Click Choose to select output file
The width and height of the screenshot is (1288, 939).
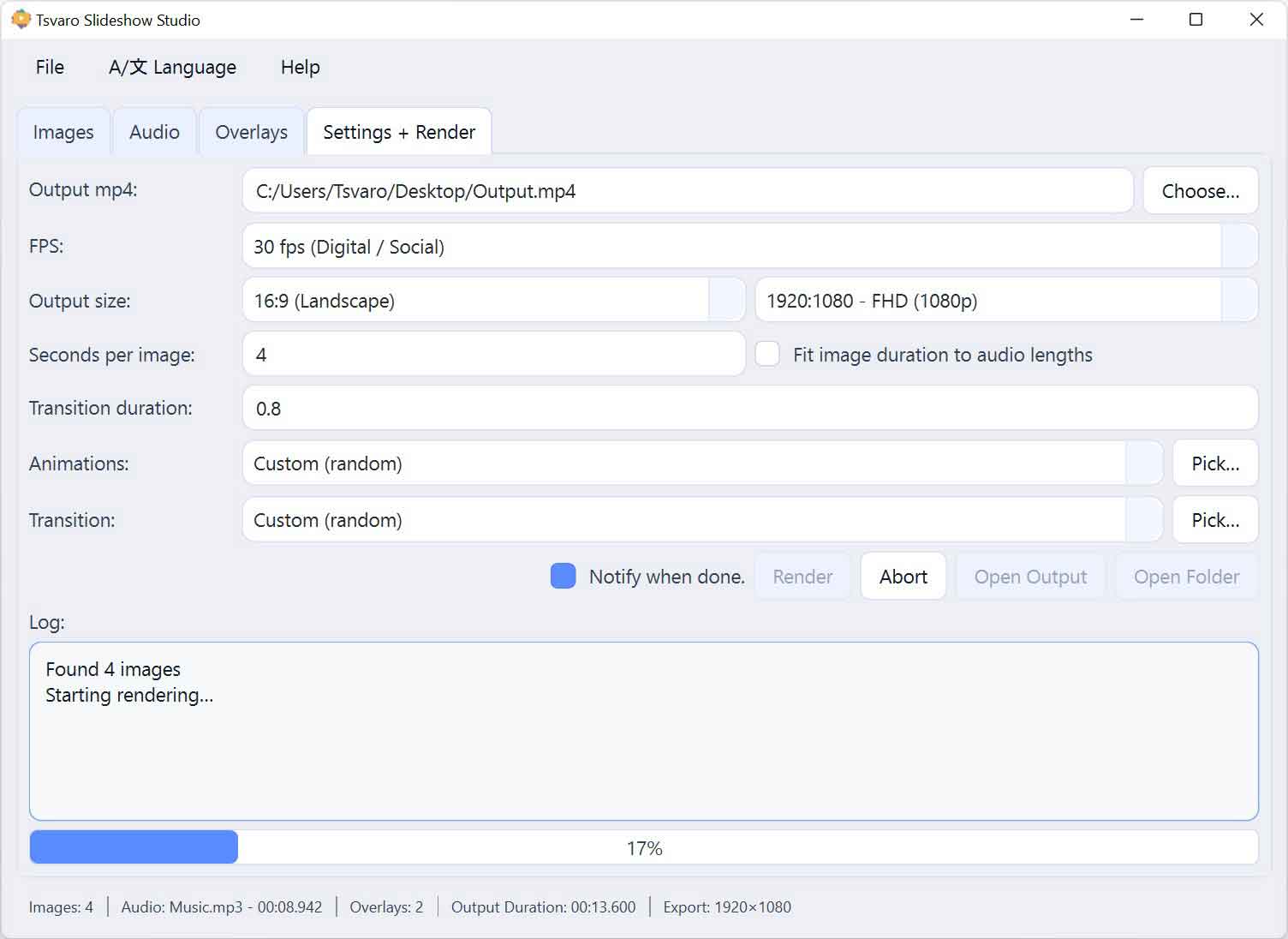[1200, 191]
